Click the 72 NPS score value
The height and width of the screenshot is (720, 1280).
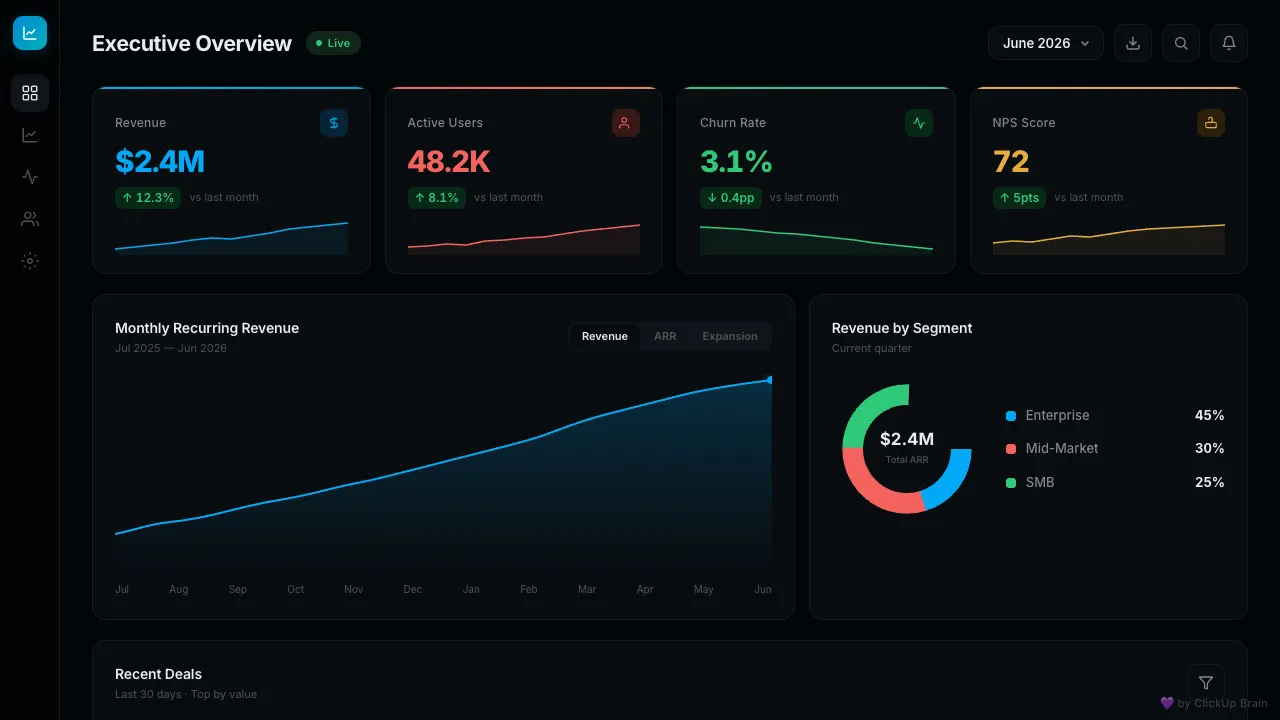click(1011, 161)
